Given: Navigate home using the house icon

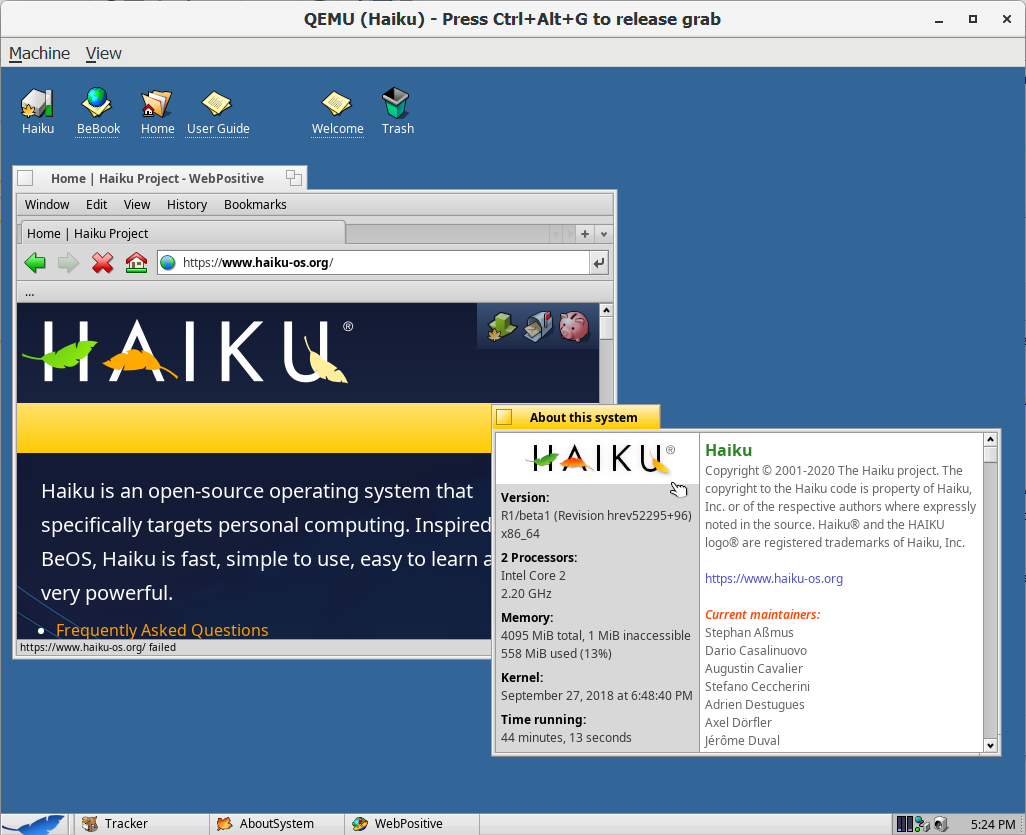Looking at the screenshot, I should point(137,262).
